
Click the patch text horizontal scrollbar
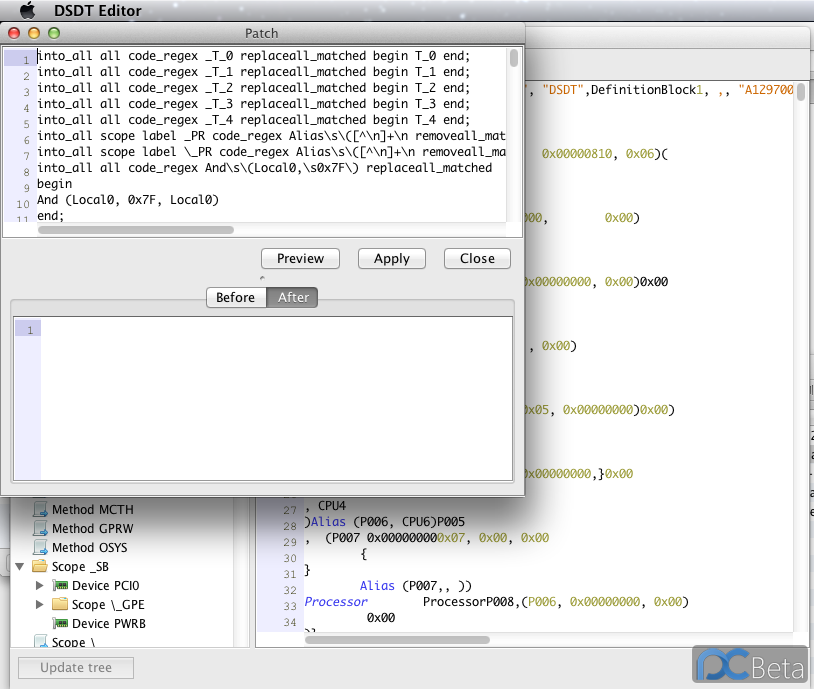tap(135, 230)
